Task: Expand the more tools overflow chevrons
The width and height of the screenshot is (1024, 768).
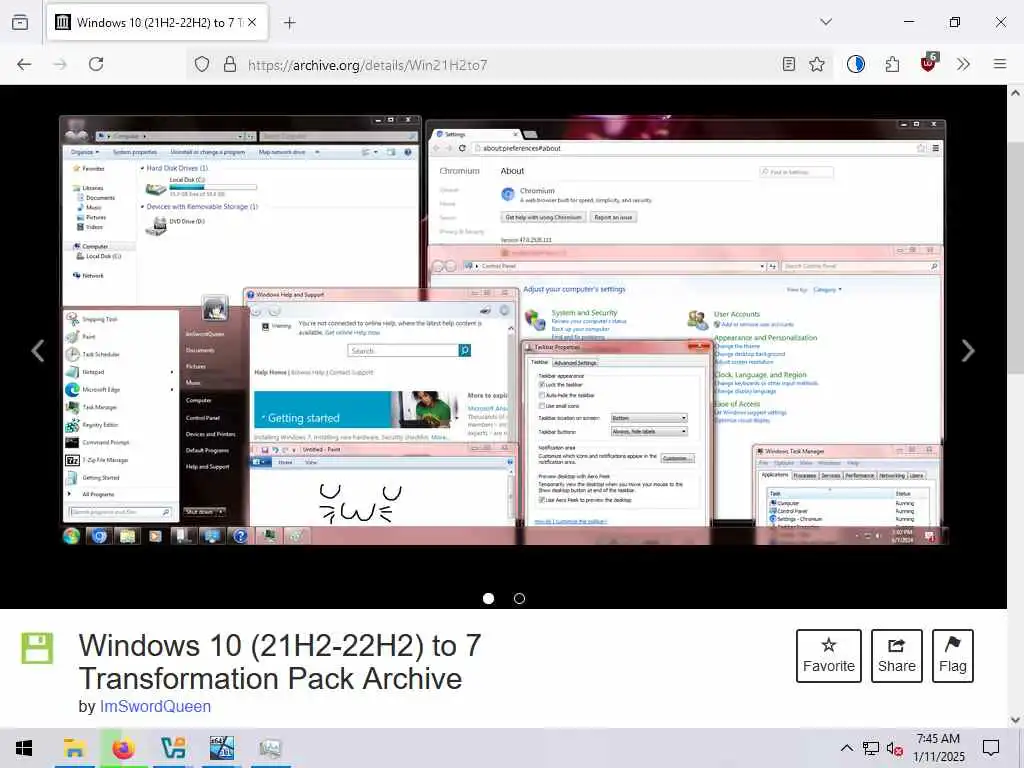Action: pyautogui.click(x=963, y=64)
